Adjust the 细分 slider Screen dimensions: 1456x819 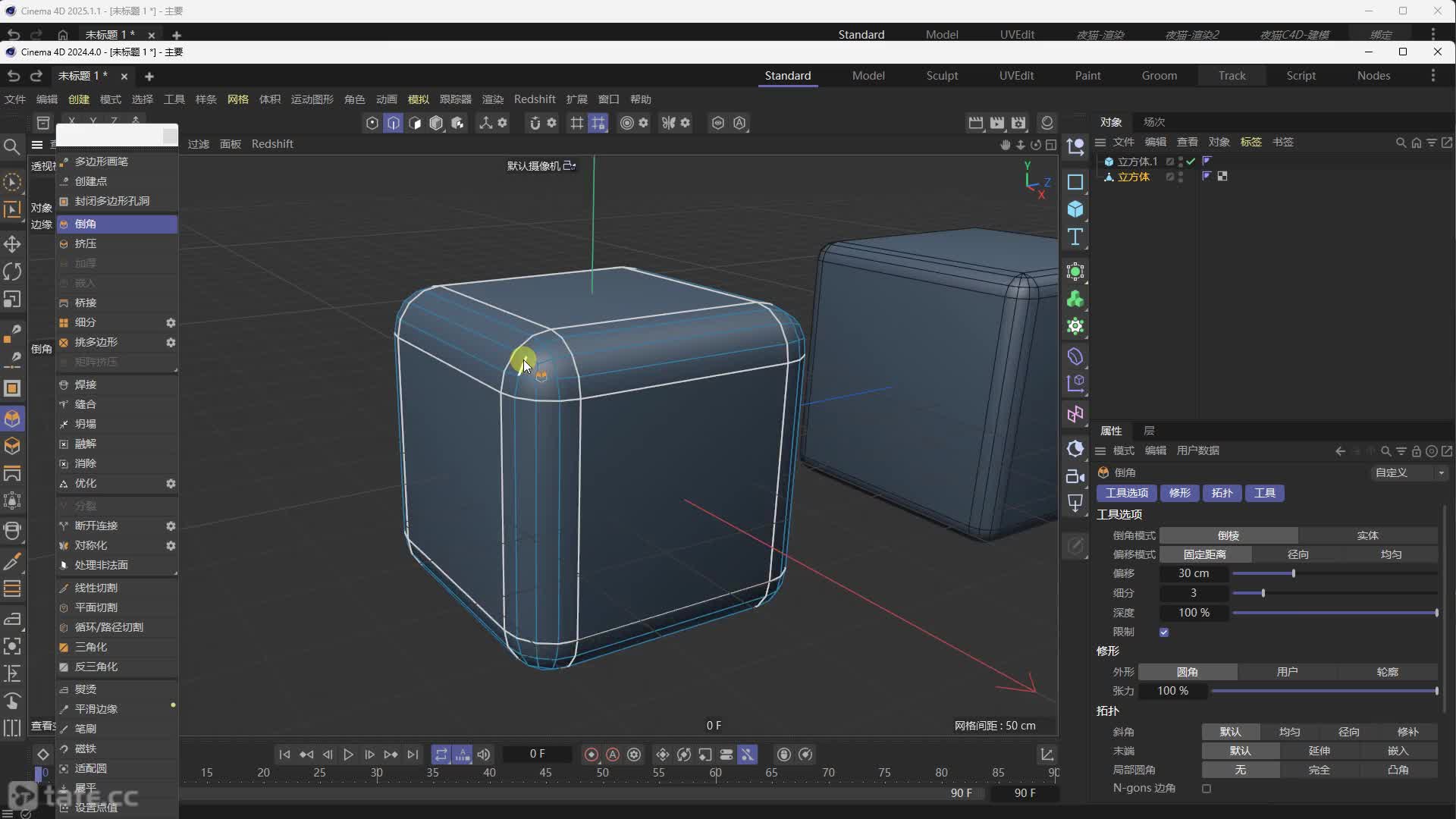[x=1335, y=594]
